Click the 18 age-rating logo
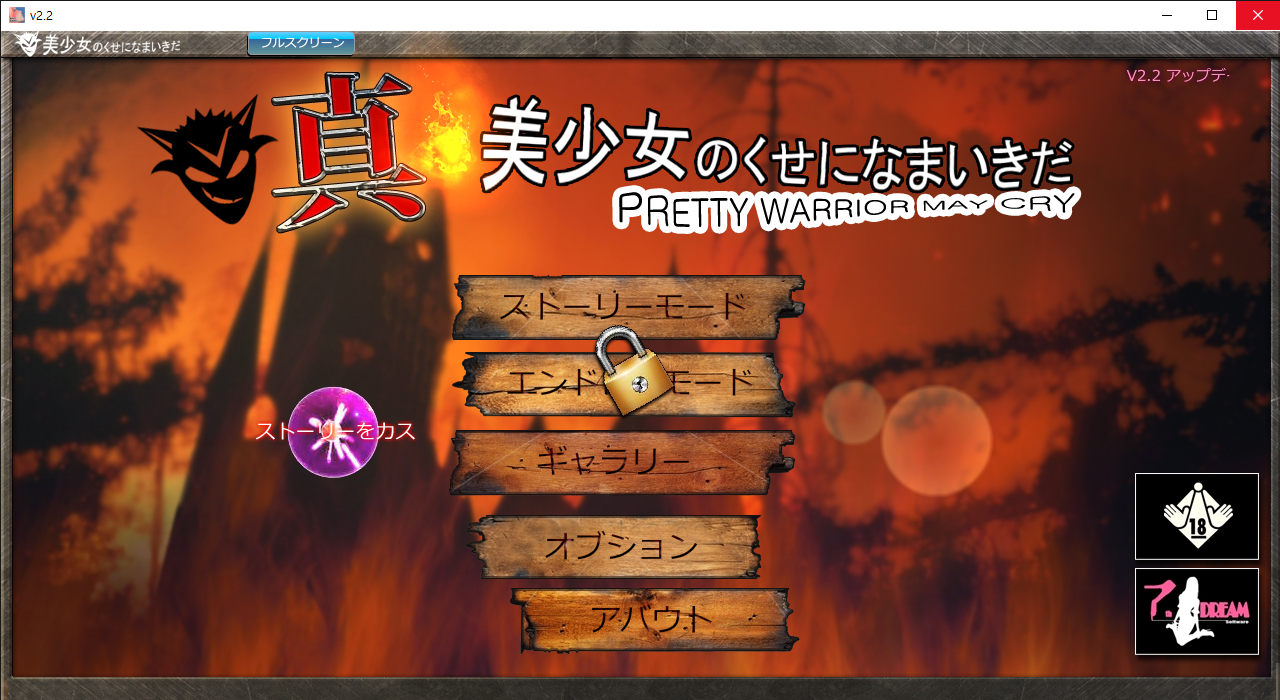Screen dimensions: 1280x700 coord(1197,516)
